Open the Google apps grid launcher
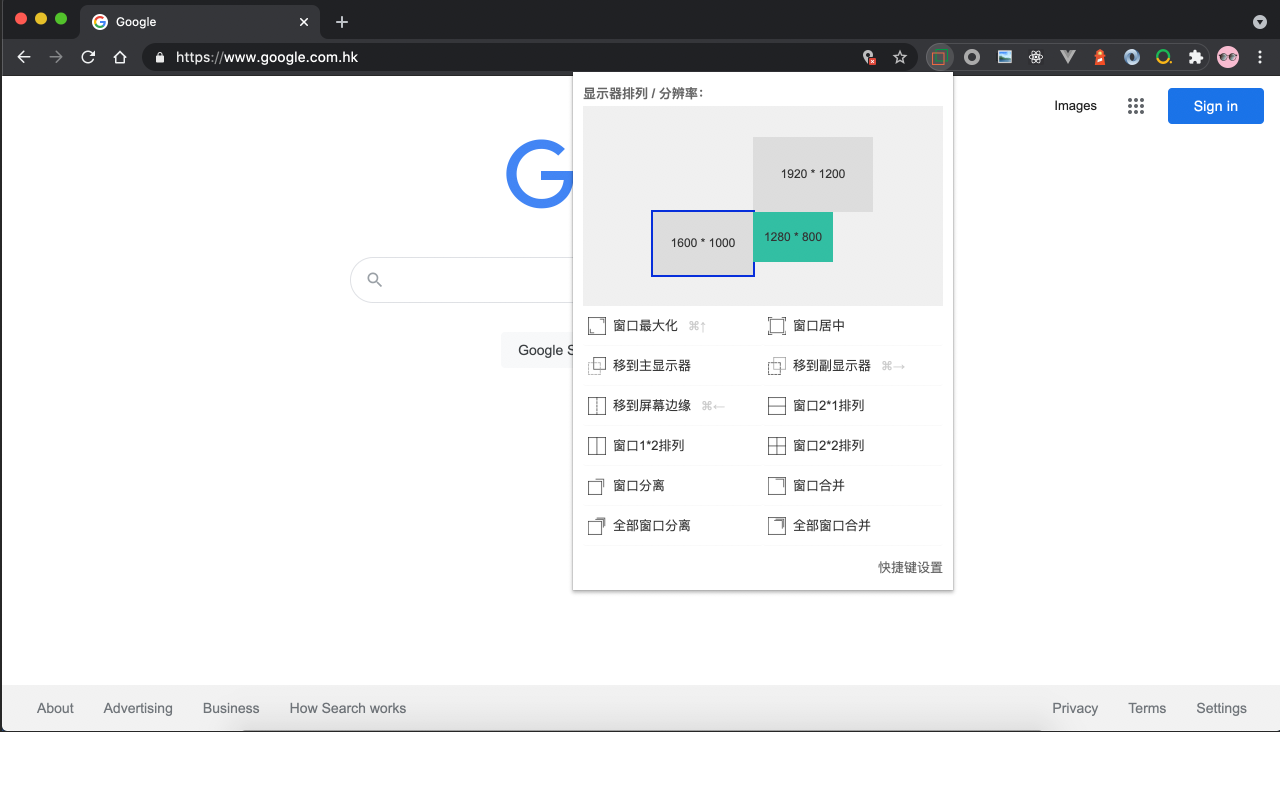1280x800 pixels. [x=1135, y=106]
